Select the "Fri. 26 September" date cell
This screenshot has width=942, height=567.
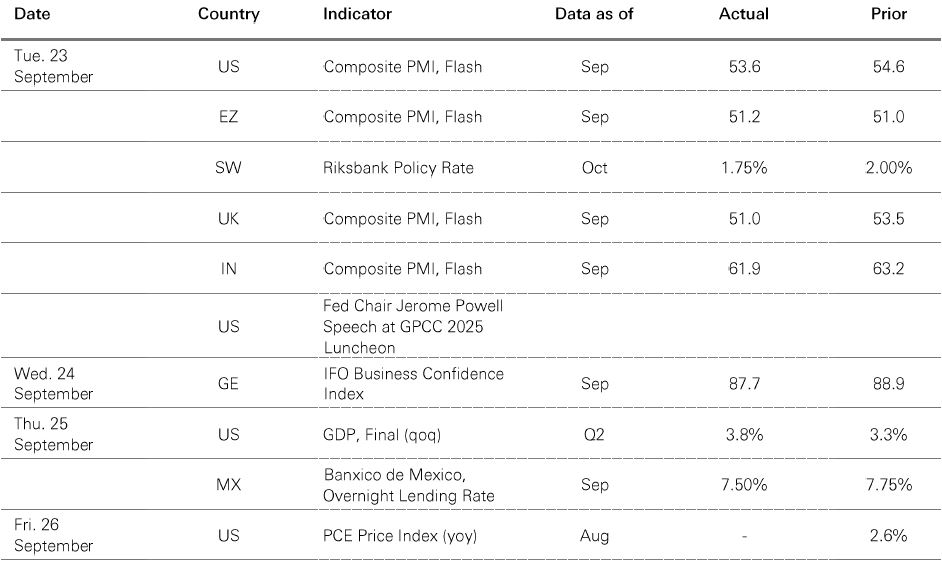pyautogui.click(x=53, y=535)
